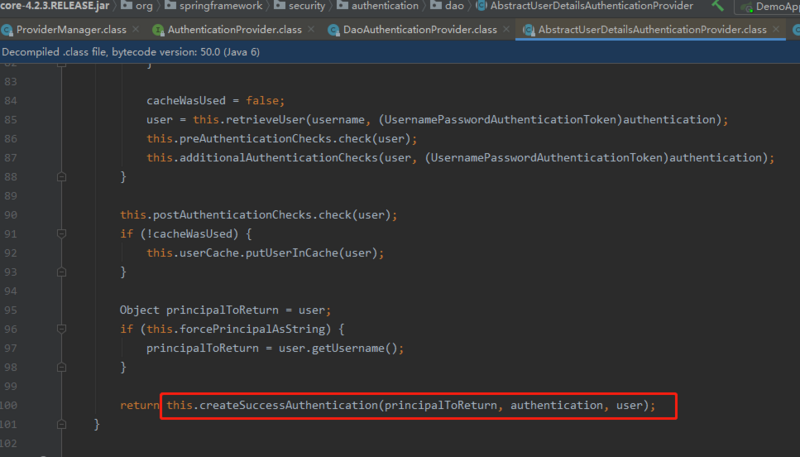
Task: Close the ProviderManager.class tab
Action: (136, 30)
